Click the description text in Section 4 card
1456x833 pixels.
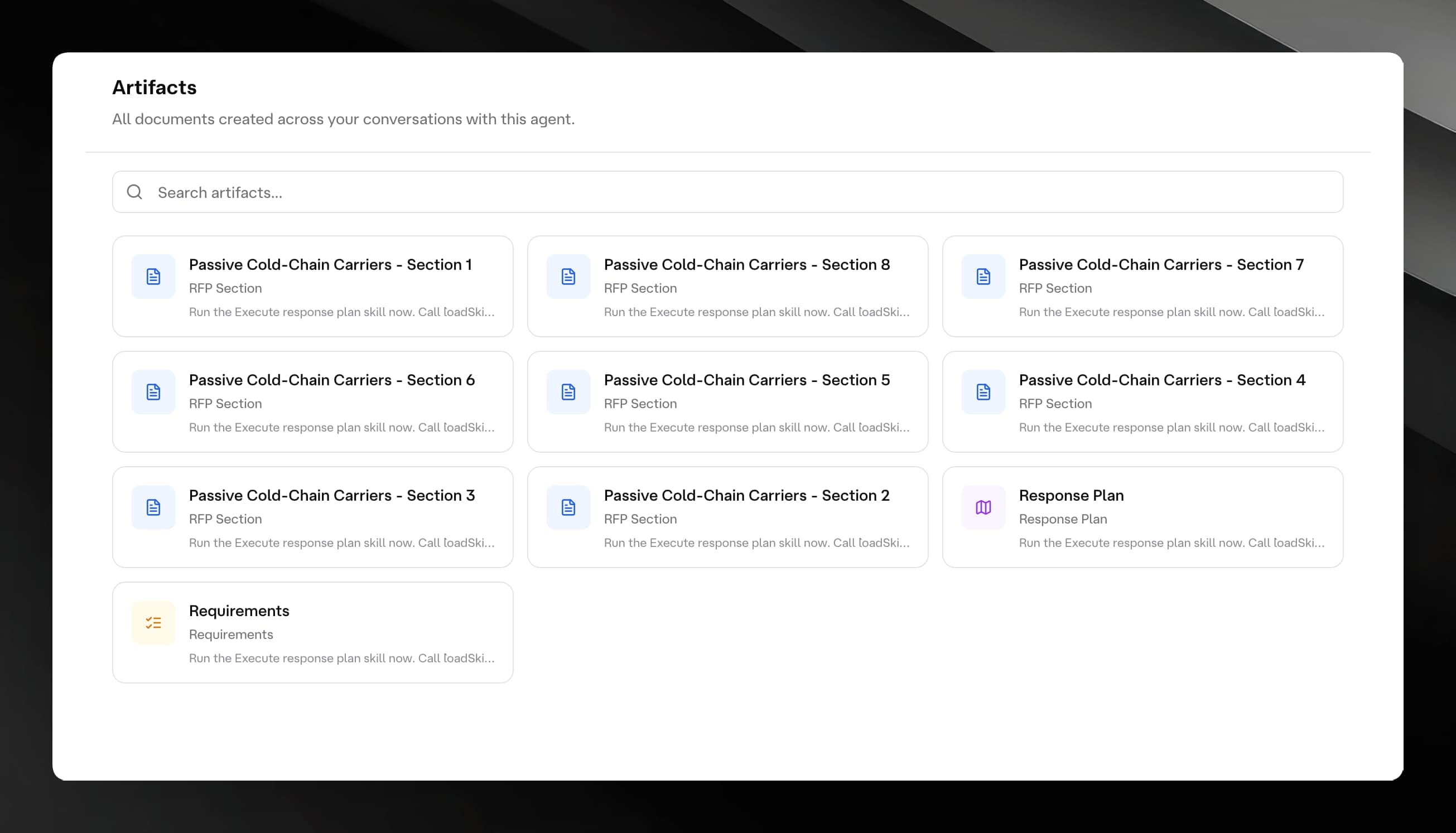[x=1171, y=428]
